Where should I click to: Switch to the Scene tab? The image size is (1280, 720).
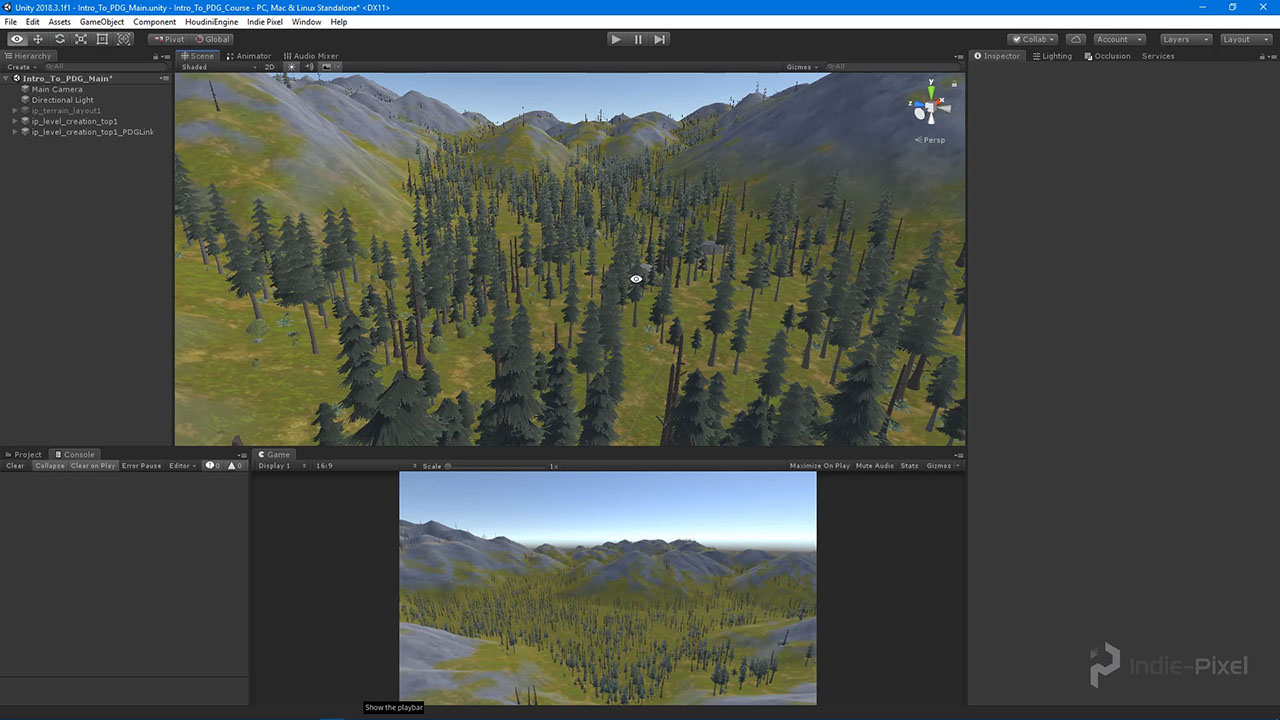[197, 56]
